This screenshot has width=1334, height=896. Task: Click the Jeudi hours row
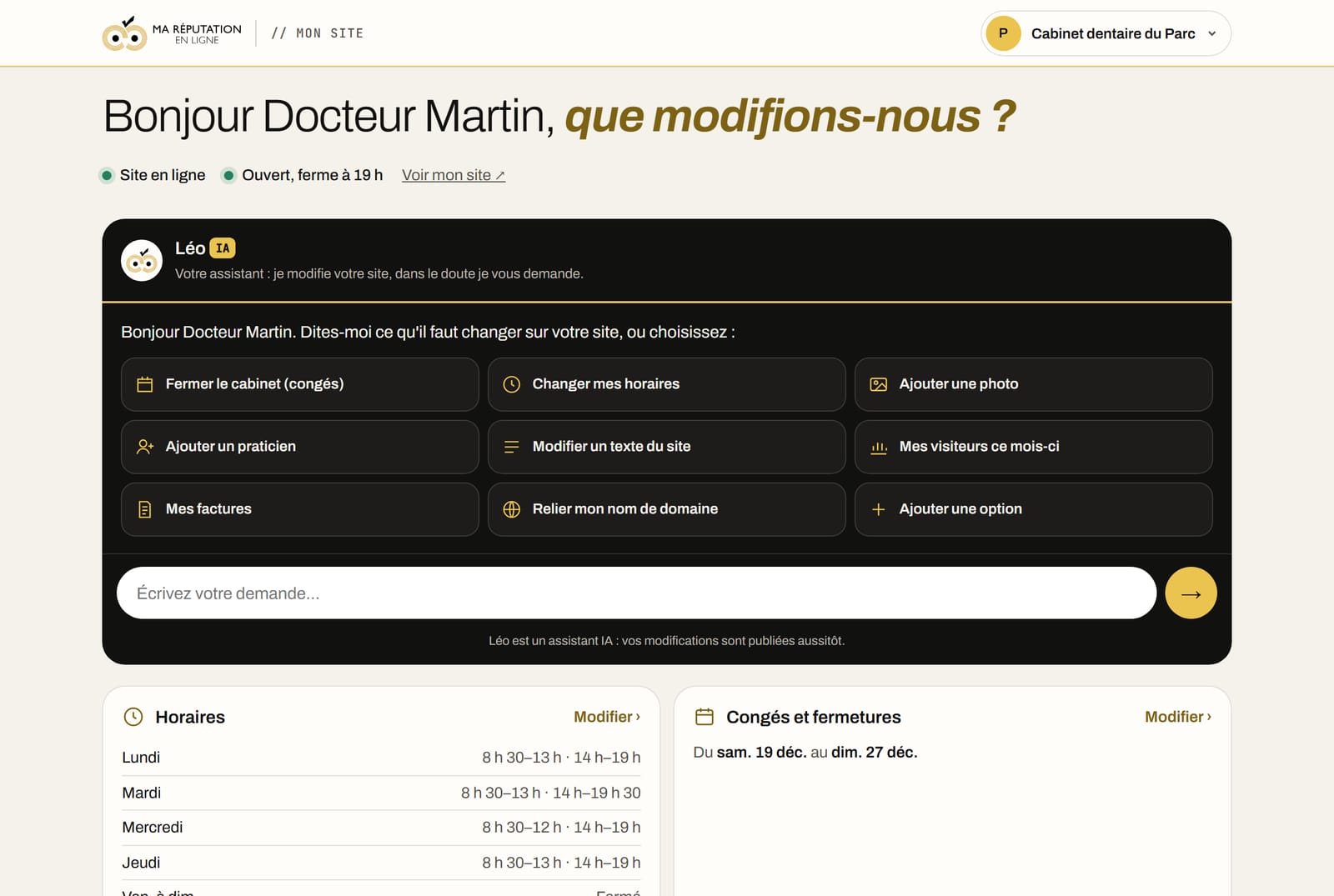[381, 863]
